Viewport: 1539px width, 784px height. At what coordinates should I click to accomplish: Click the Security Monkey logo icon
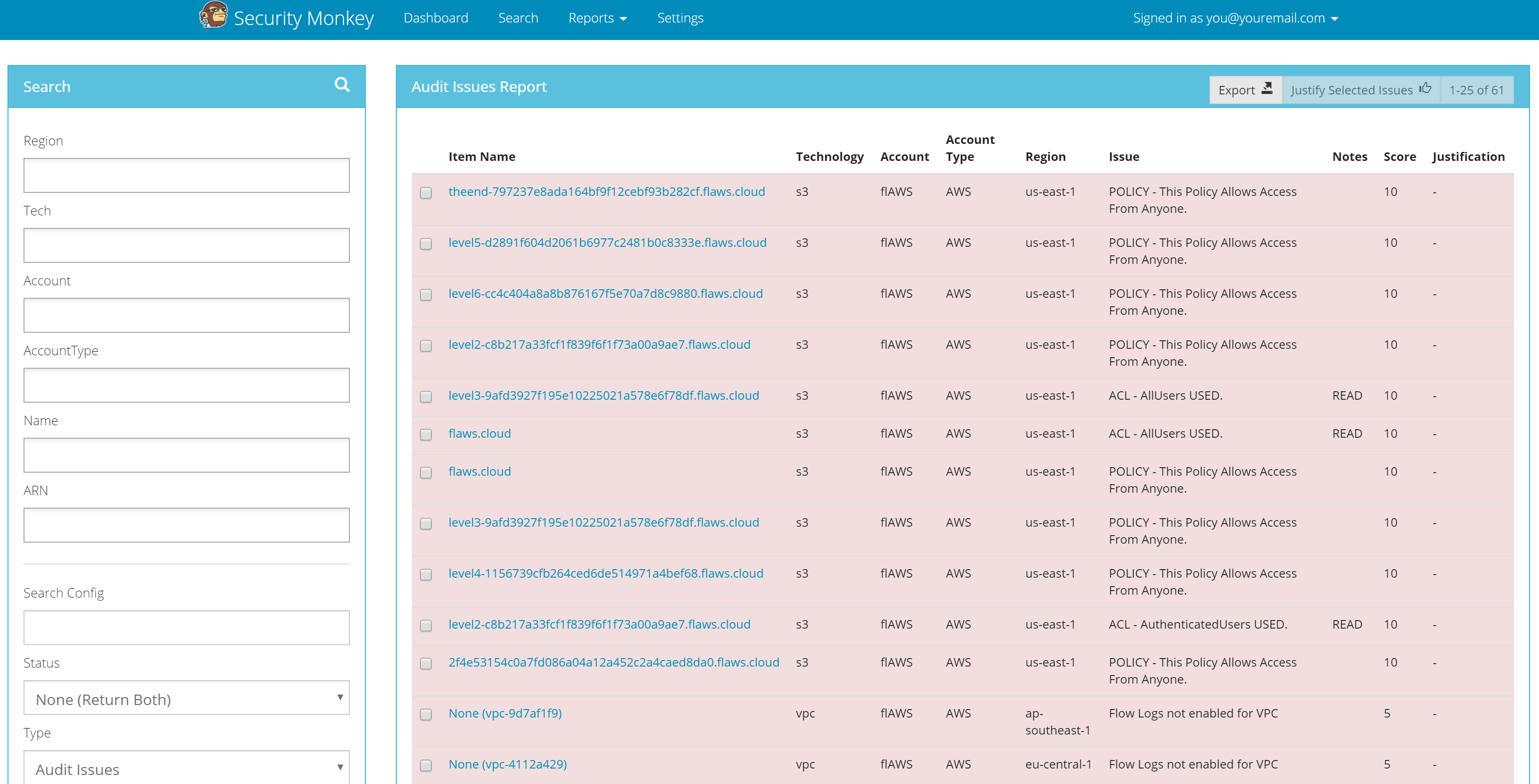tap(213, 15)
